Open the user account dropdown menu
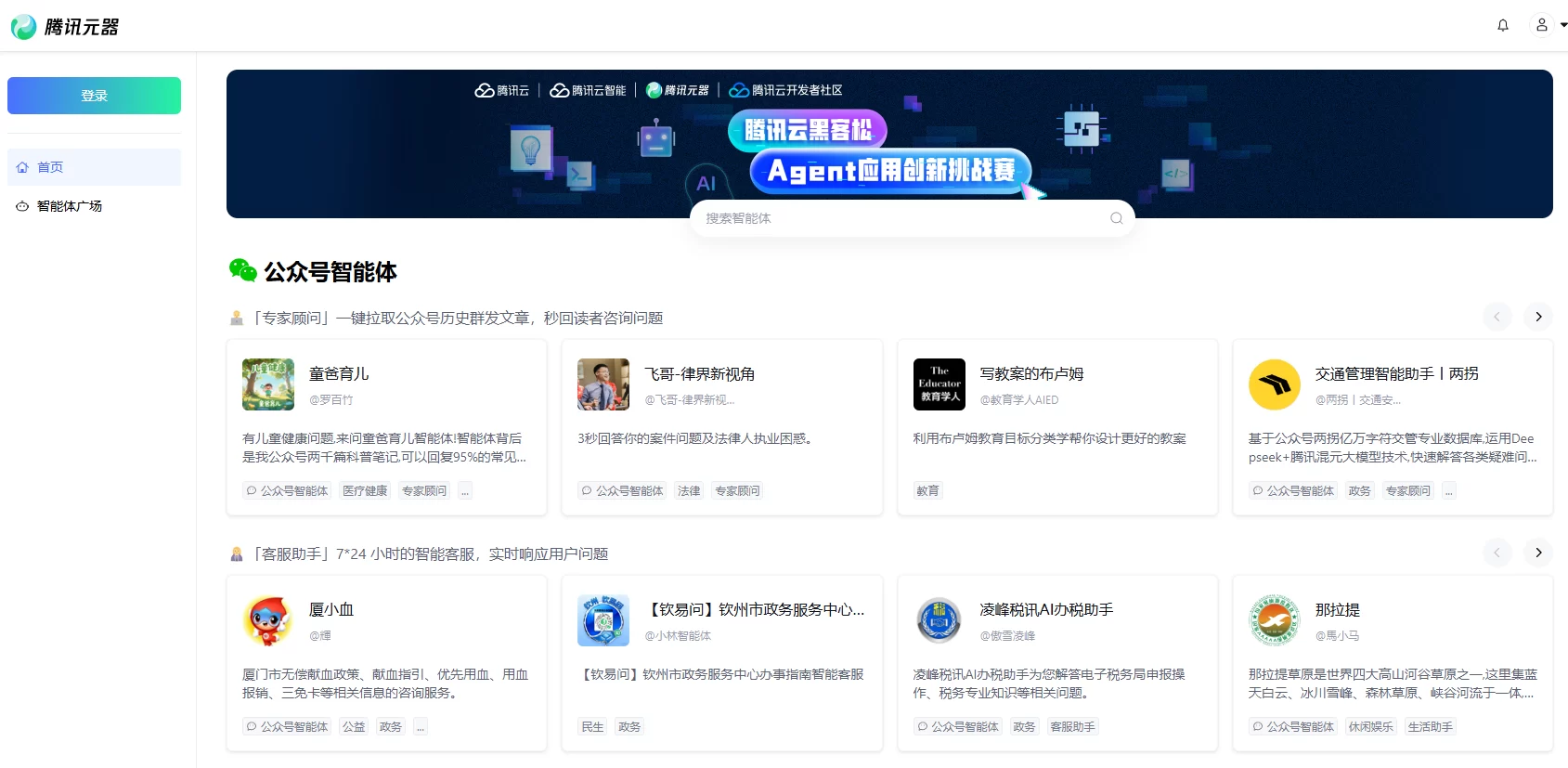 (1549, 25)
